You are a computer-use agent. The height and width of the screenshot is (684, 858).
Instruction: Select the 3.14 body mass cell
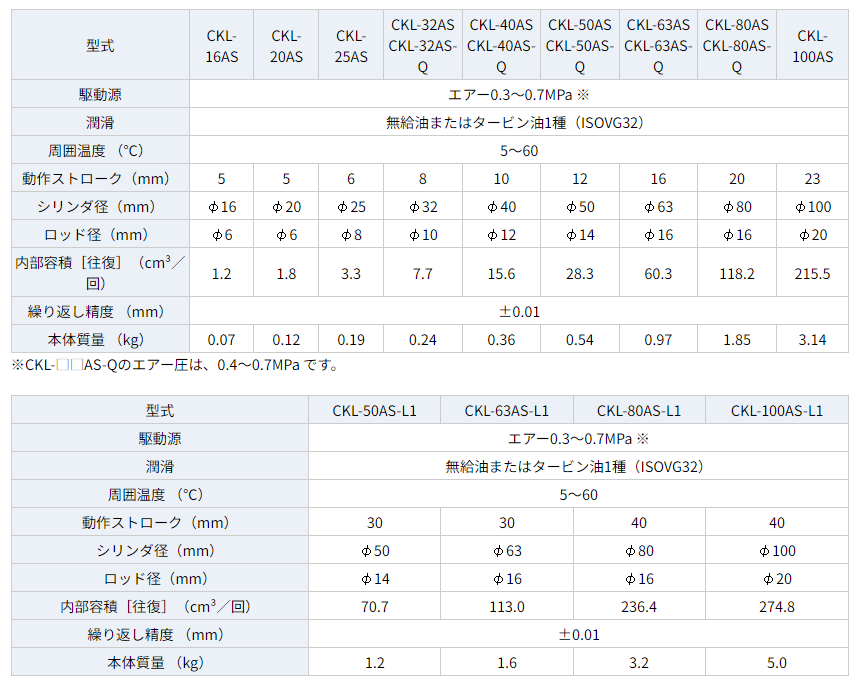812,340
